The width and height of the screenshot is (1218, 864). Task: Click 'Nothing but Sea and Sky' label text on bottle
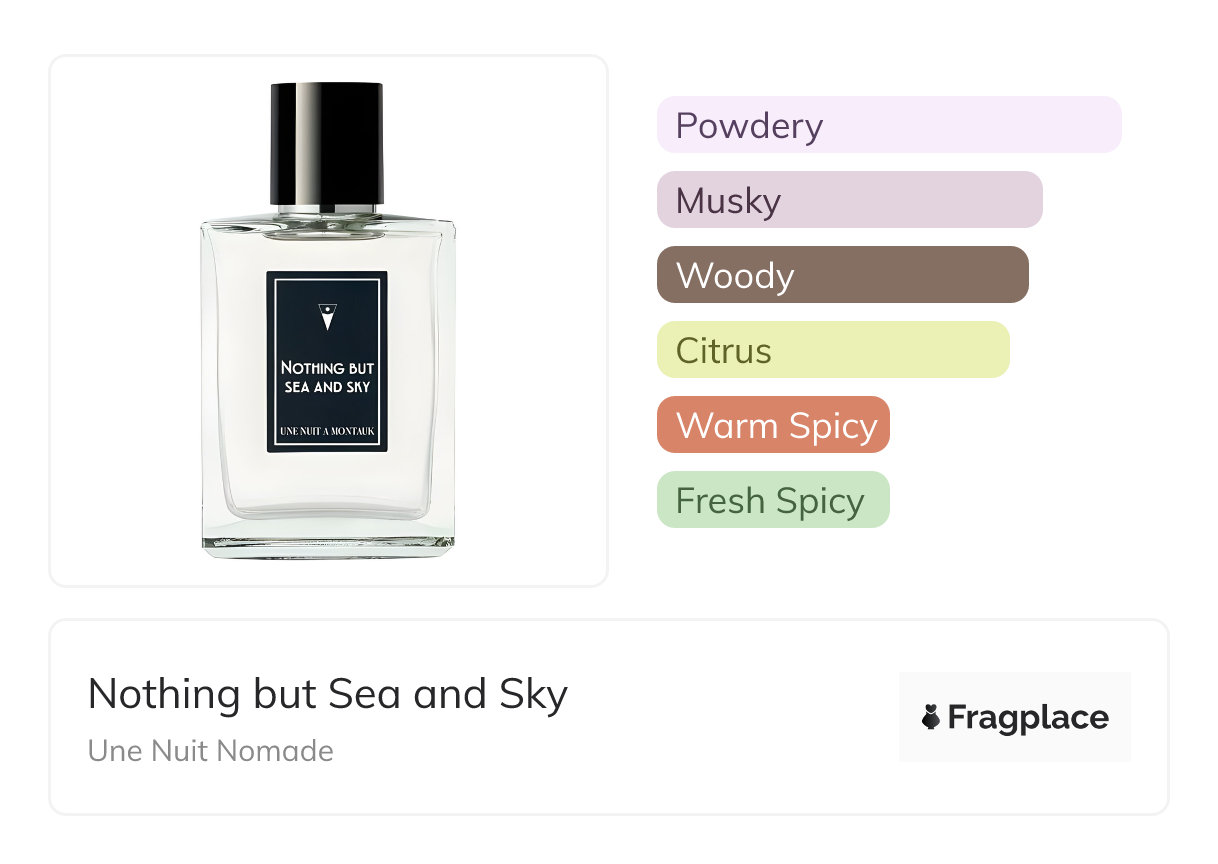327,377
